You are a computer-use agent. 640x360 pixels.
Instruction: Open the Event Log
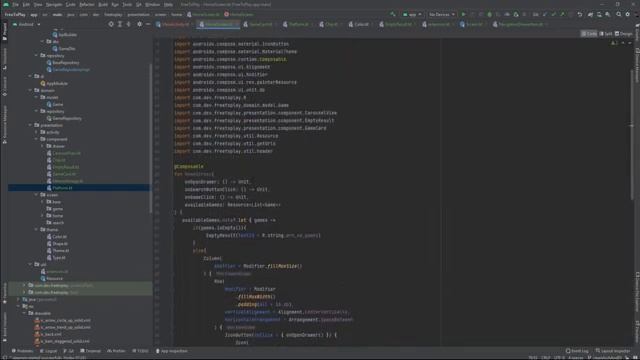tap(577, 351)
